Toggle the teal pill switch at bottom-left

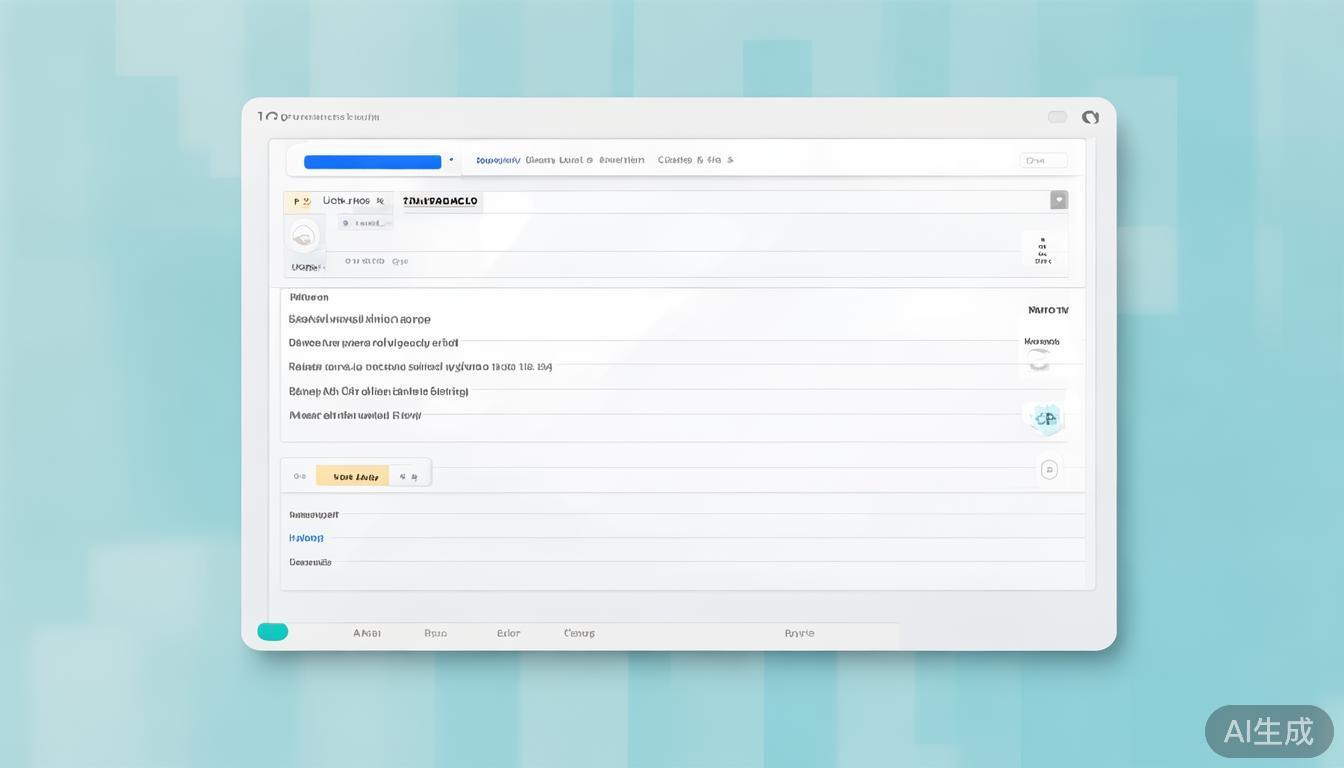273,632
